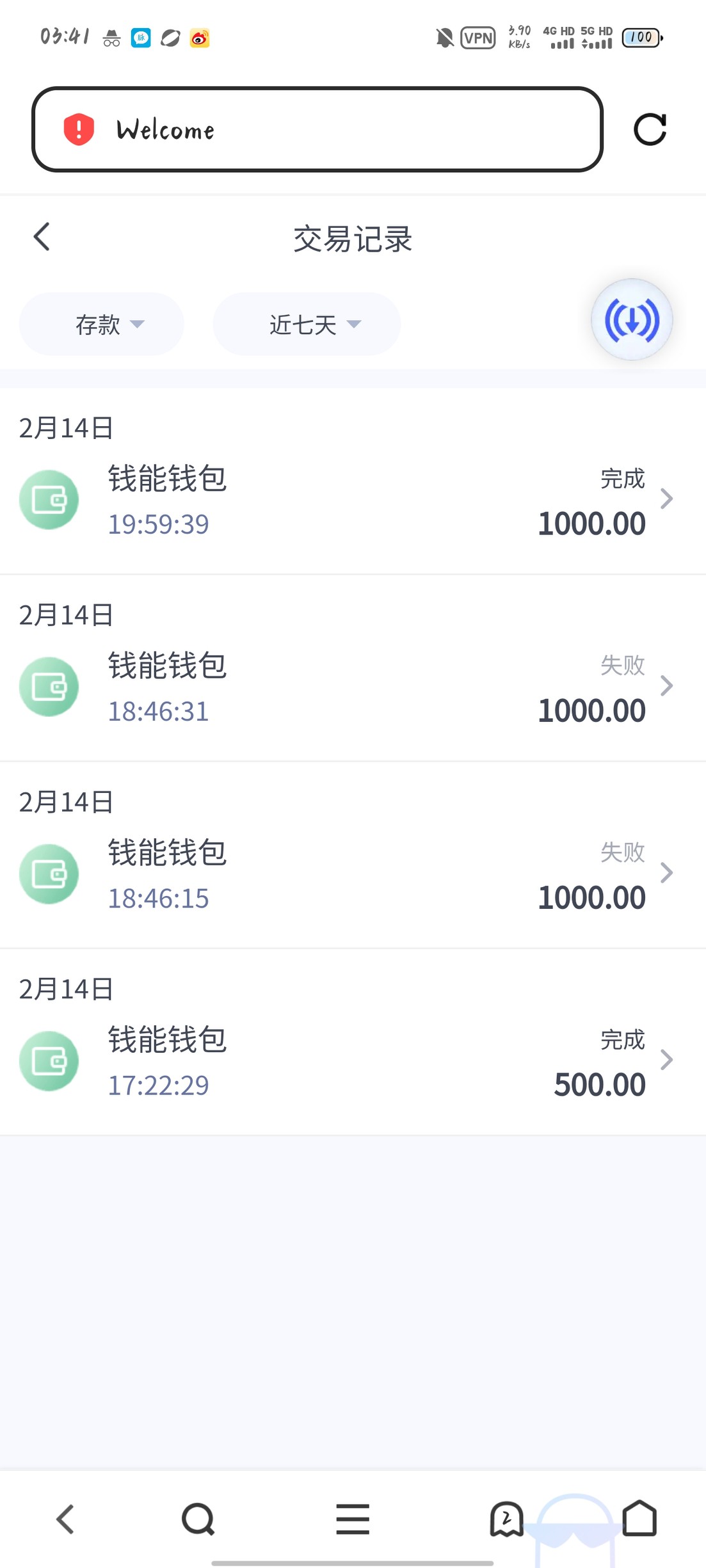Tap the VPN status bar indicator

(478, 38)
